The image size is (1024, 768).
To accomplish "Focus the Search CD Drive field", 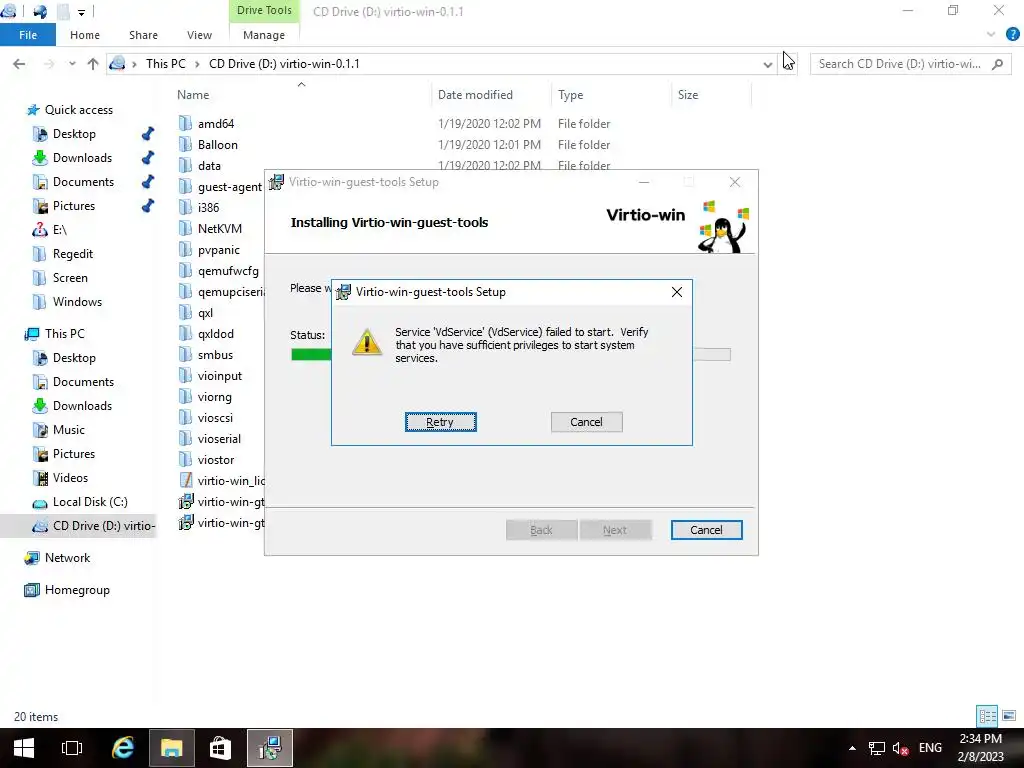I will coord(900,63).
